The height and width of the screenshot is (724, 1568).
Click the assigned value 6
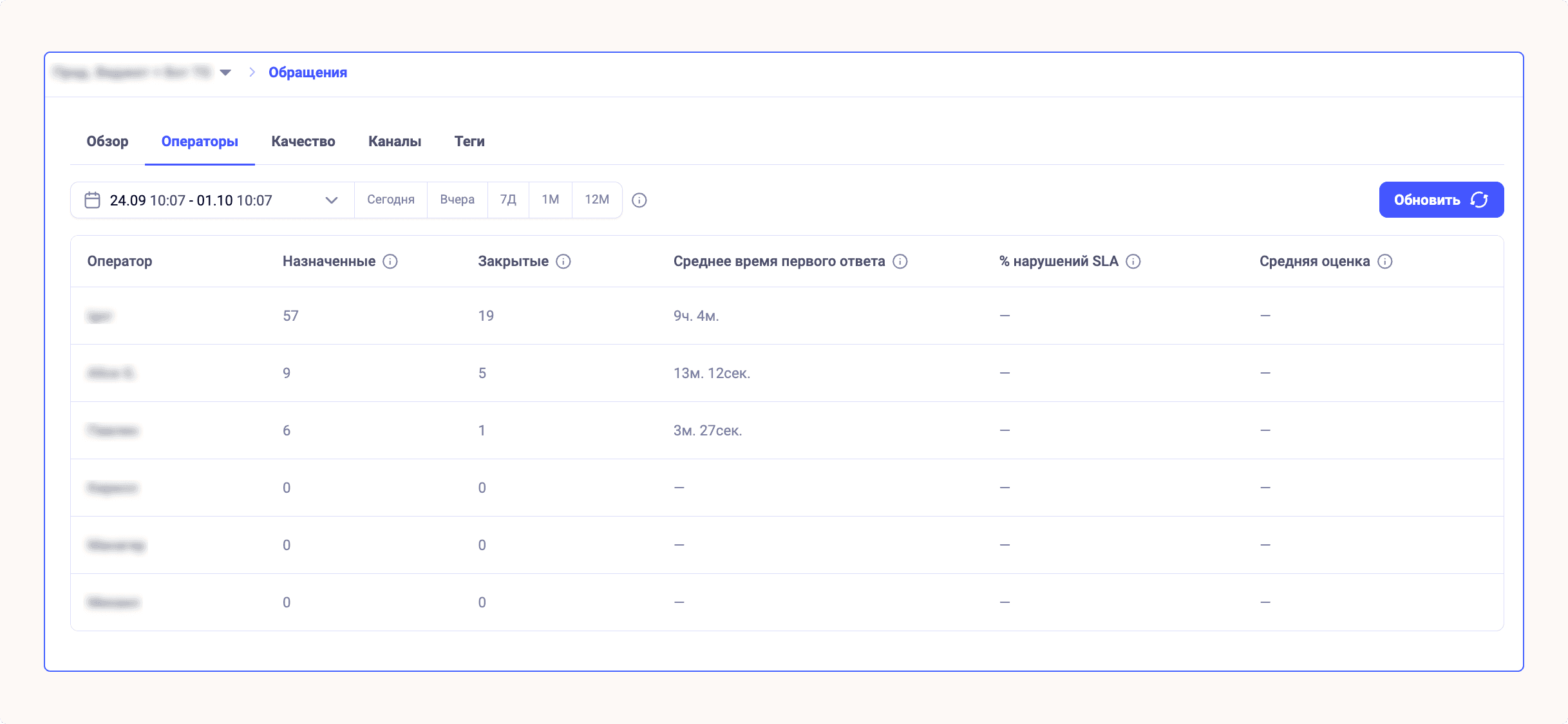[x=287, y=431]
